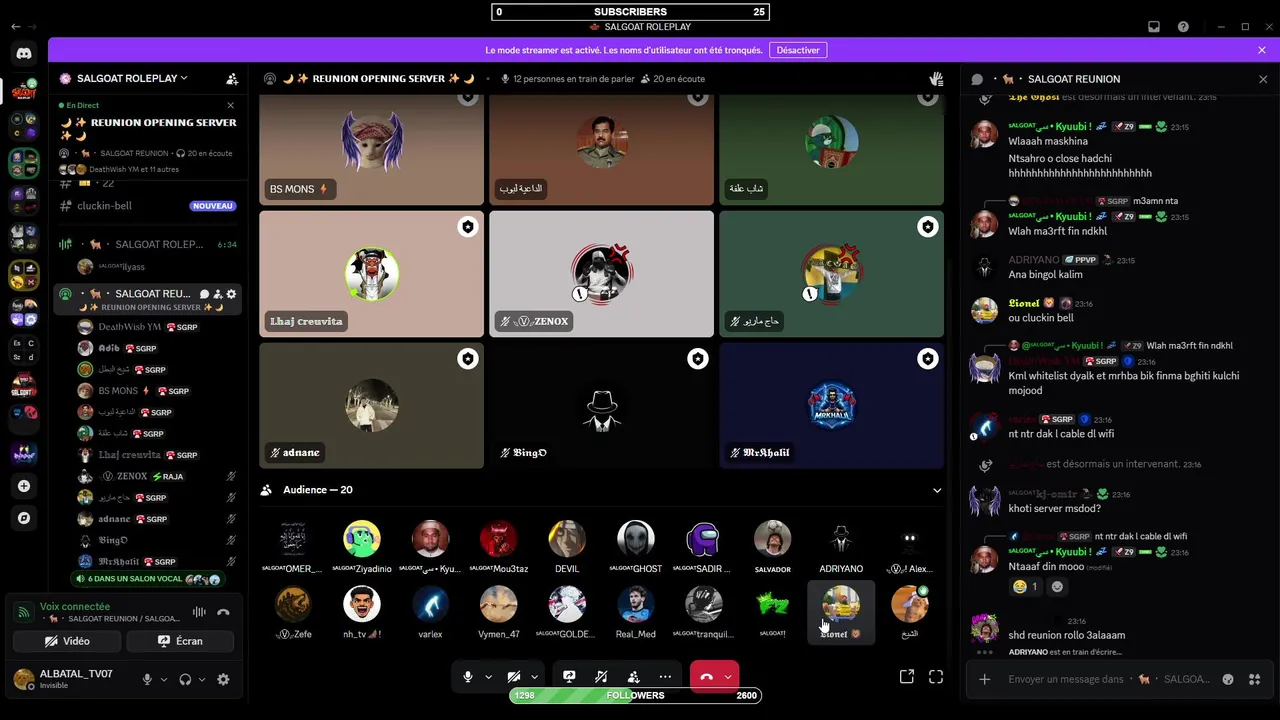Open channel settings gear on SALGOAT REUNION

pyautogui.click(x=231, y=294)
